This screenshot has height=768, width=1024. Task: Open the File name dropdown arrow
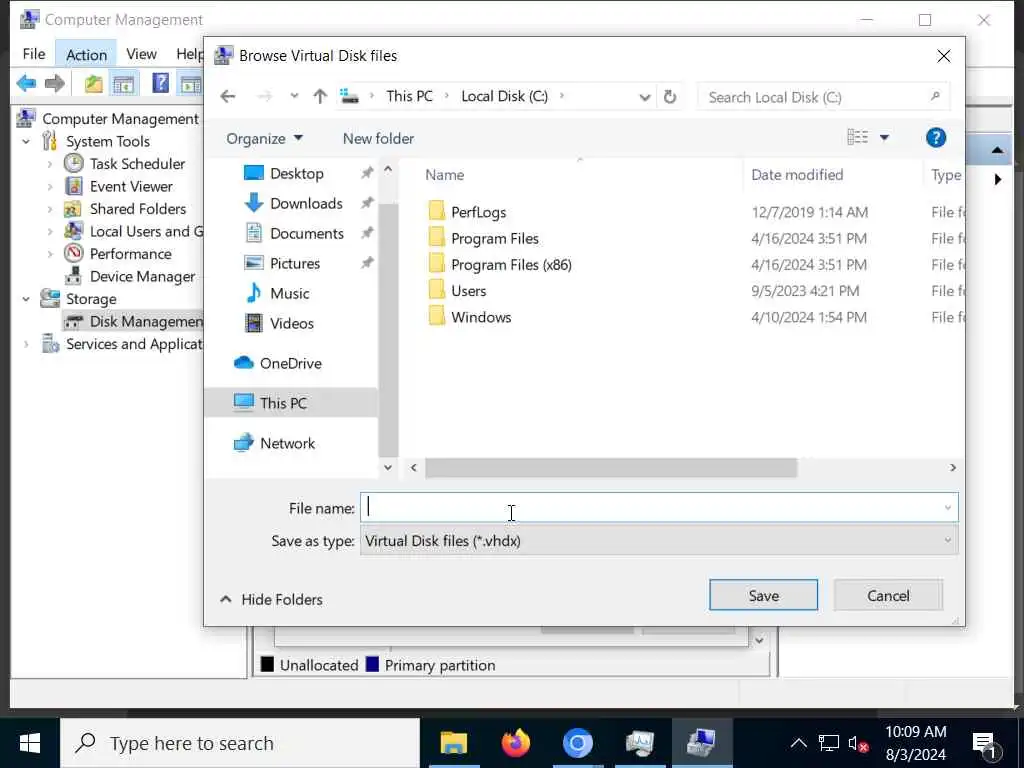coord(948,508)
